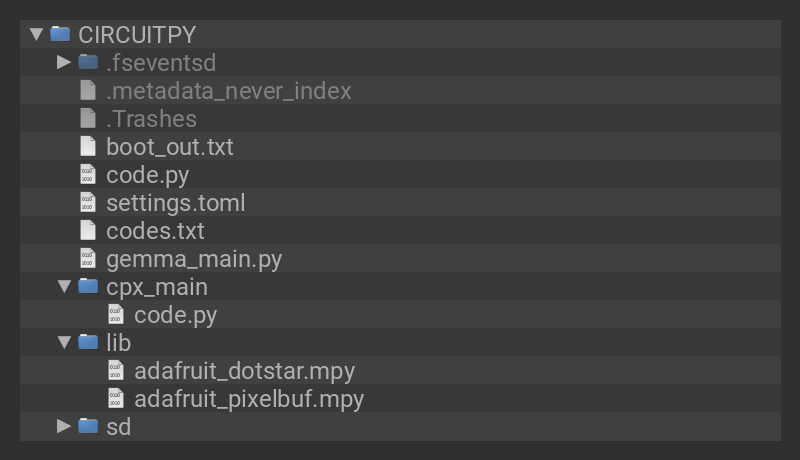Click the sd folder icon
Viewport: 800px width, 460px height.
coord(88,426)
